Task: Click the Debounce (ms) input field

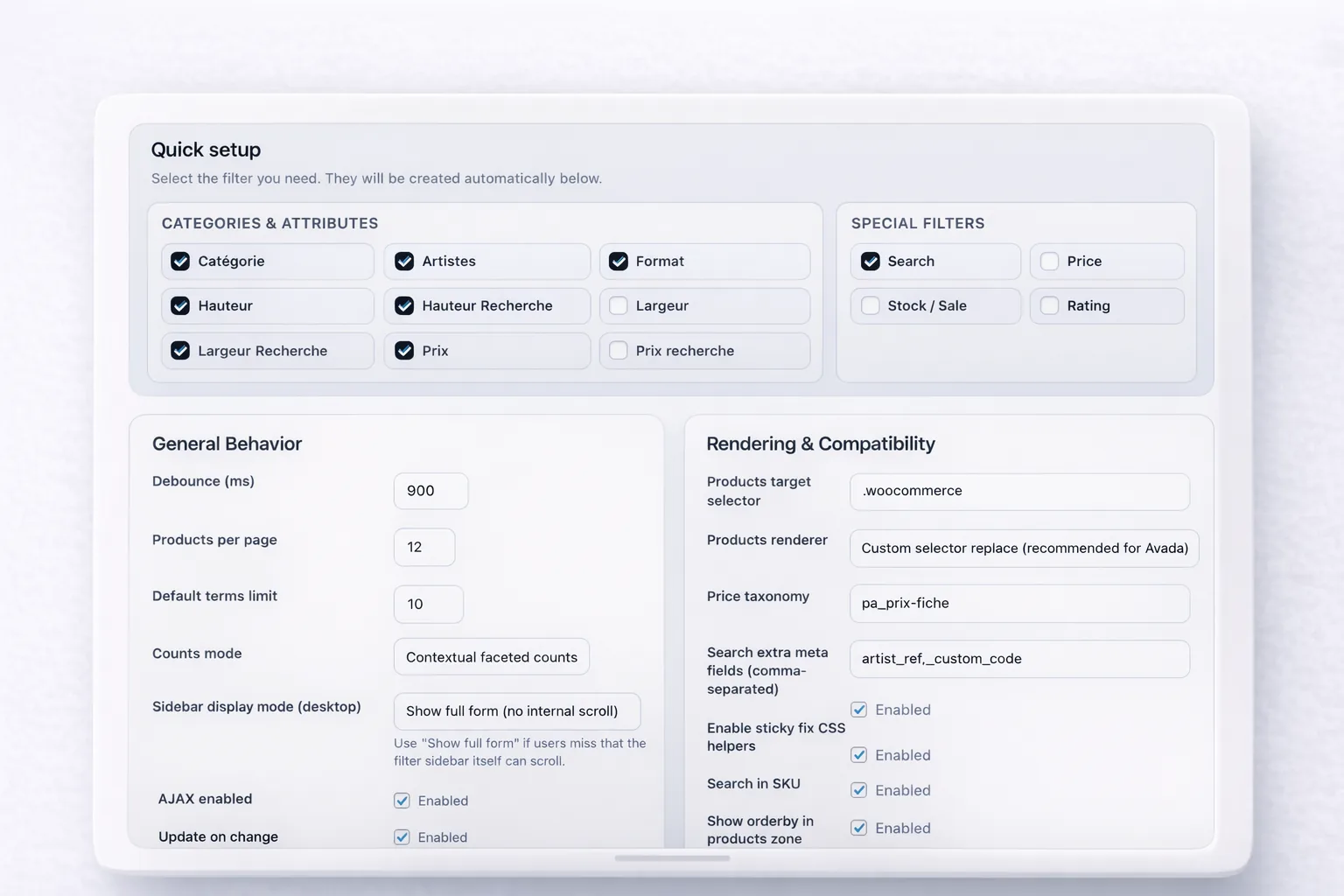Action: pos(430,491)
